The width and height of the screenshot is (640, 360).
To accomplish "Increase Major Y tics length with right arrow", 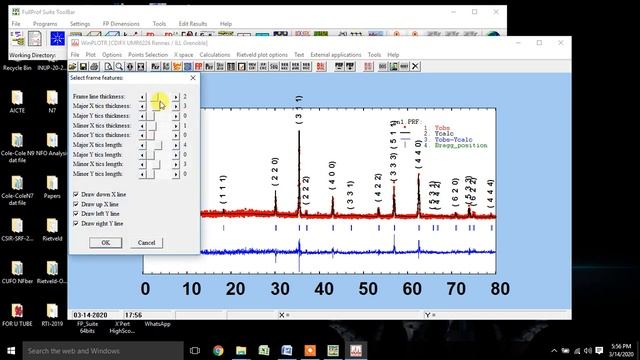I will (x=176, y=155).
